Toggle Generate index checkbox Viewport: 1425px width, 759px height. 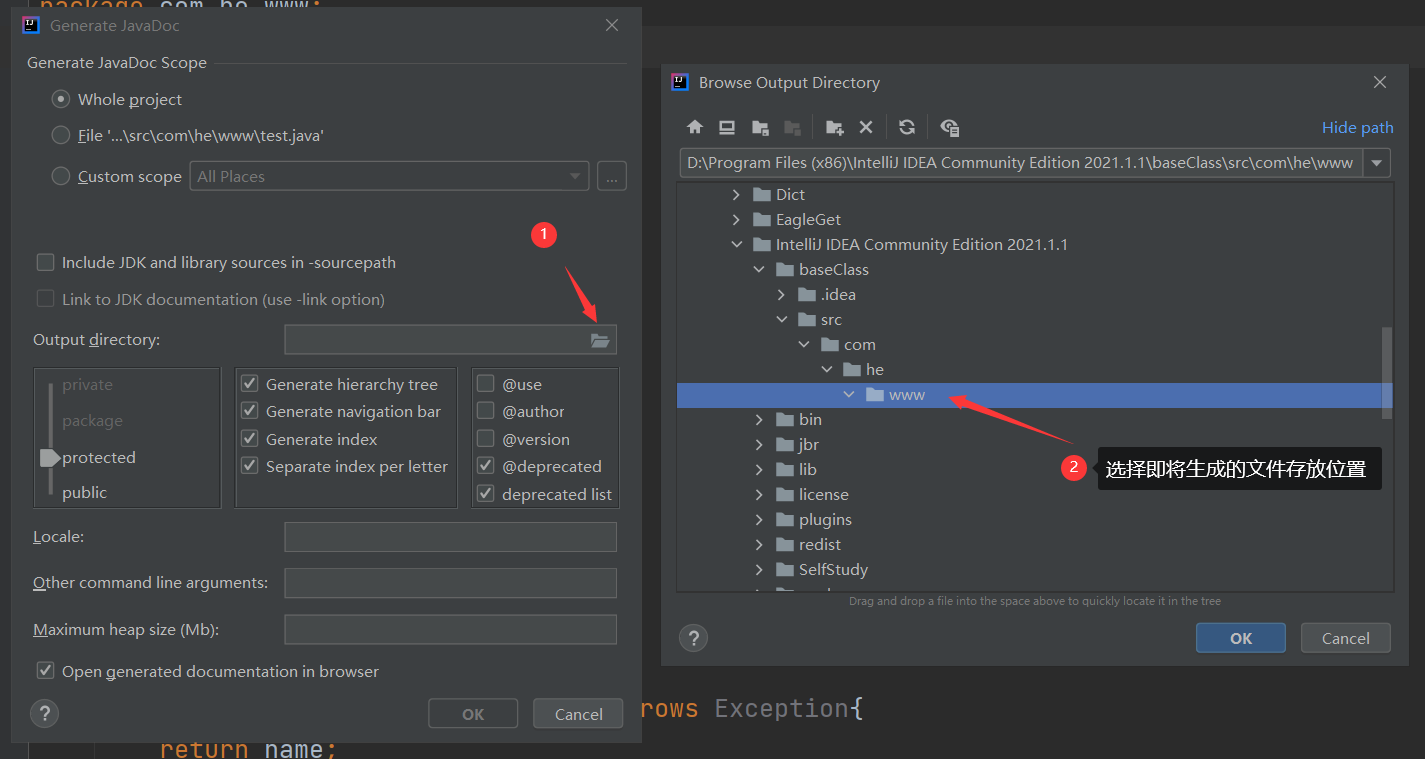coord(250,439)
